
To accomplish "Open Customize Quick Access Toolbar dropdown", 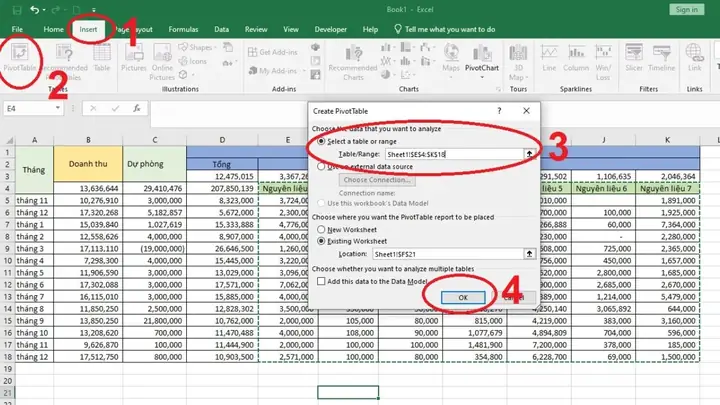I will pos(94,10).
